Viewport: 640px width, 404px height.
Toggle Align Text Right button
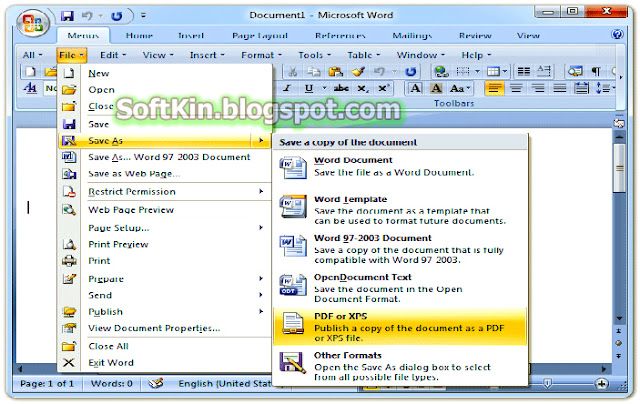538,88
